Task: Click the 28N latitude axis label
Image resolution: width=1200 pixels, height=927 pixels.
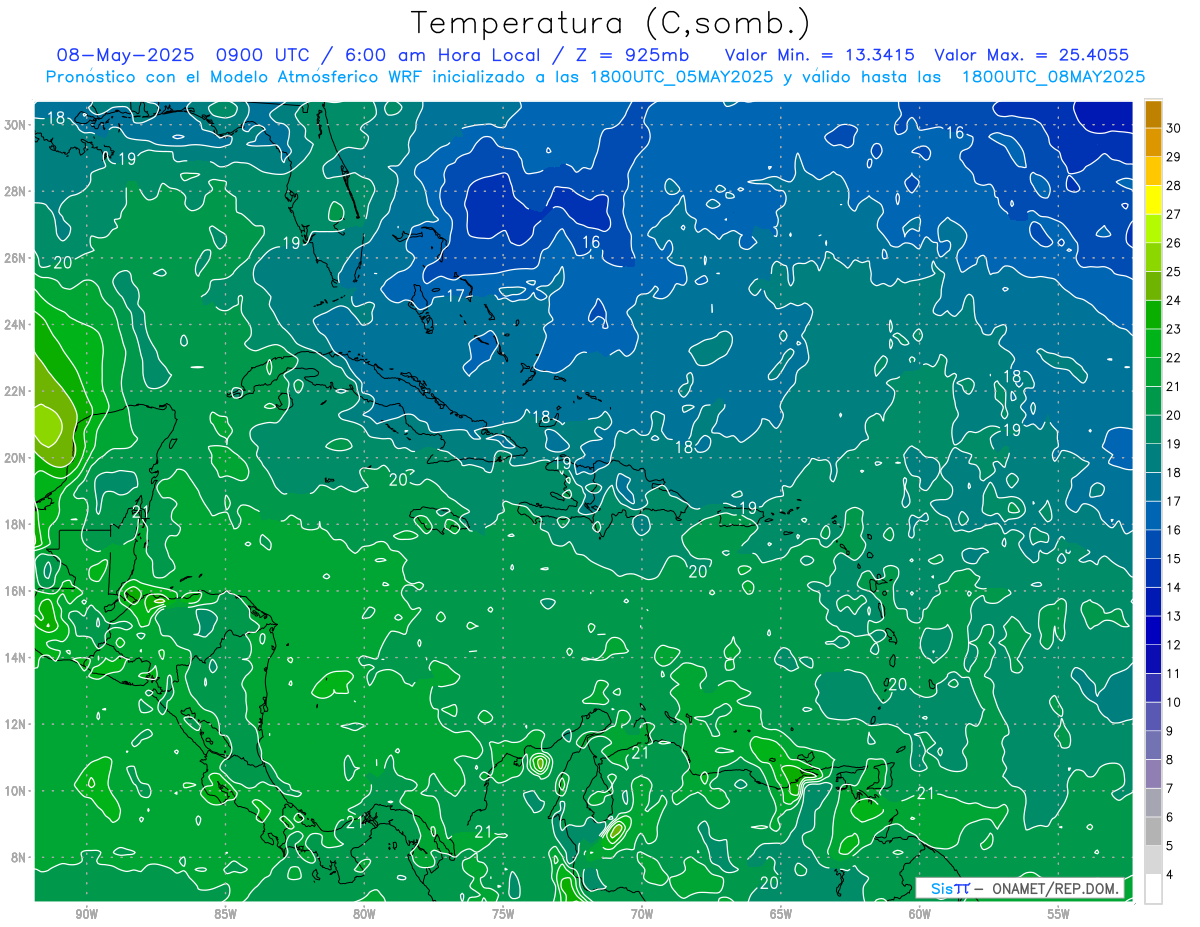Action: (x=15, y=191)
